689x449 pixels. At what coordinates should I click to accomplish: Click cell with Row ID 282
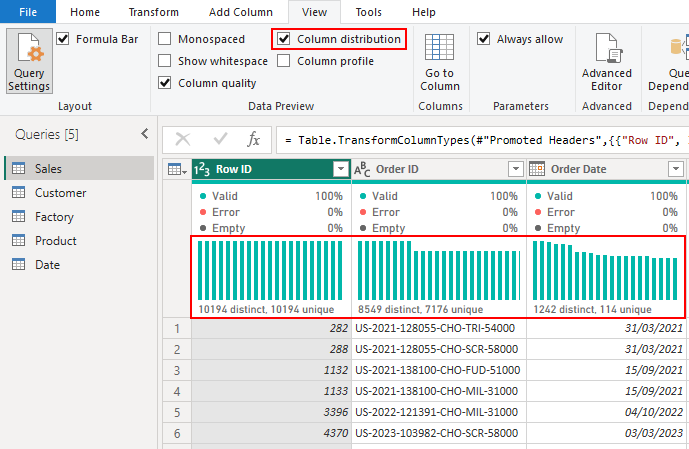tap(271, 328)
